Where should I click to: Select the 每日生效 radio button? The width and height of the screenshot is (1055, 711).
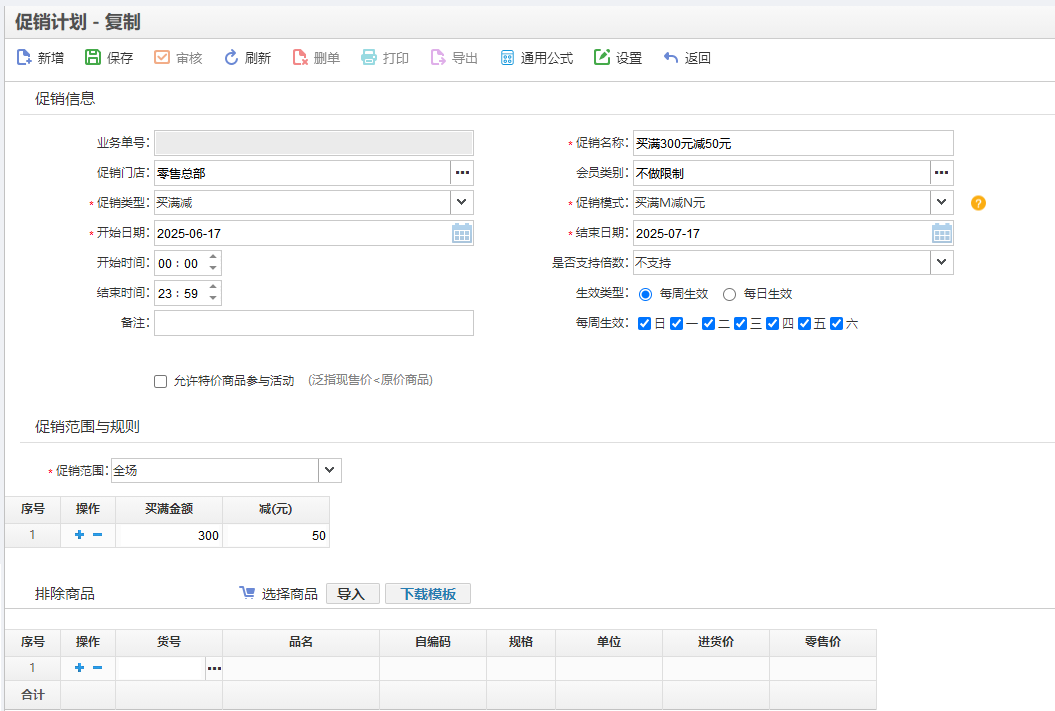729,294
